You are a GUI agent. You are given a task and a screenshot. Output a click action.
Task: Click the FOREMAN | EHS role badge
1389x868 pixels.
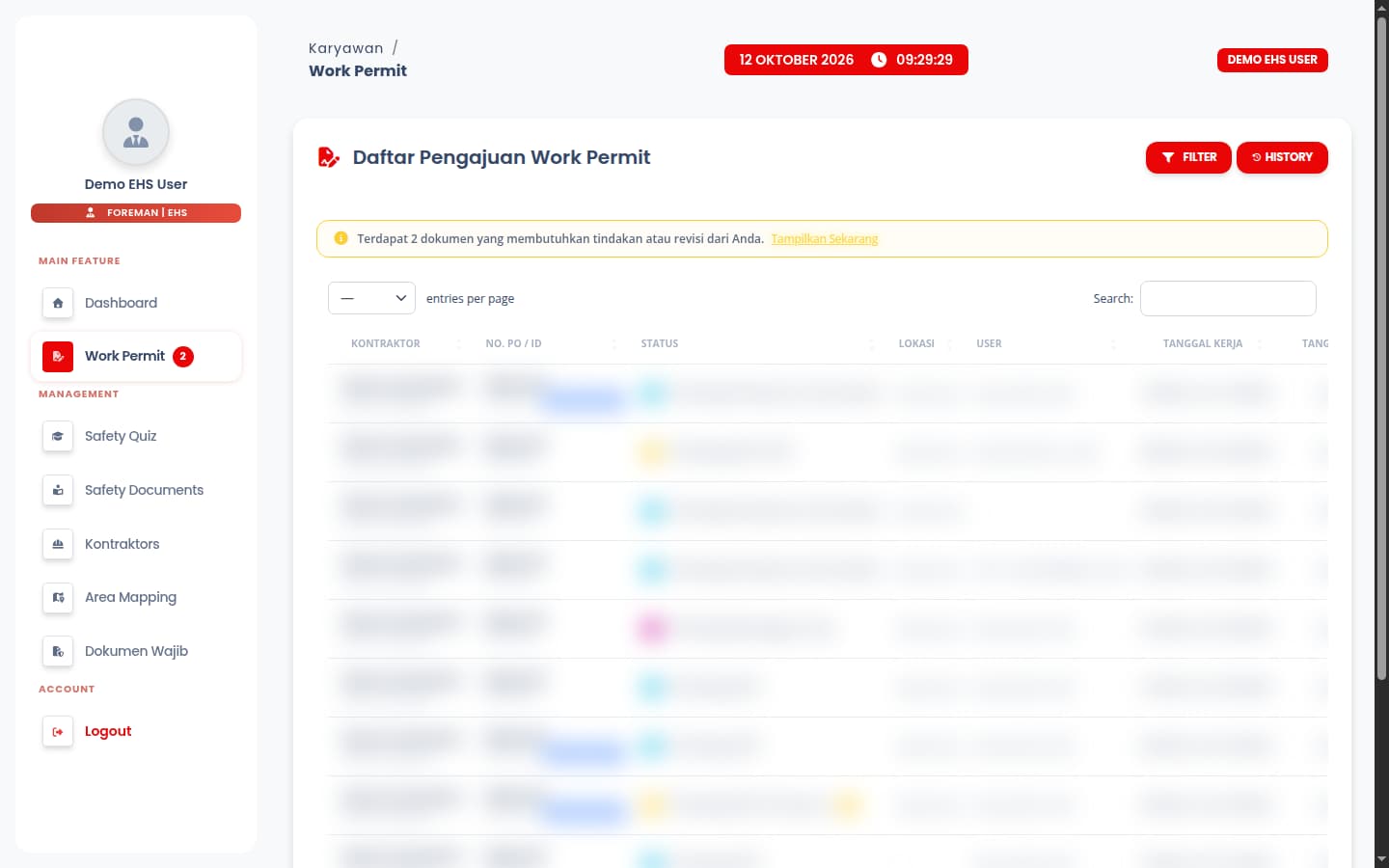click(136, 213)
